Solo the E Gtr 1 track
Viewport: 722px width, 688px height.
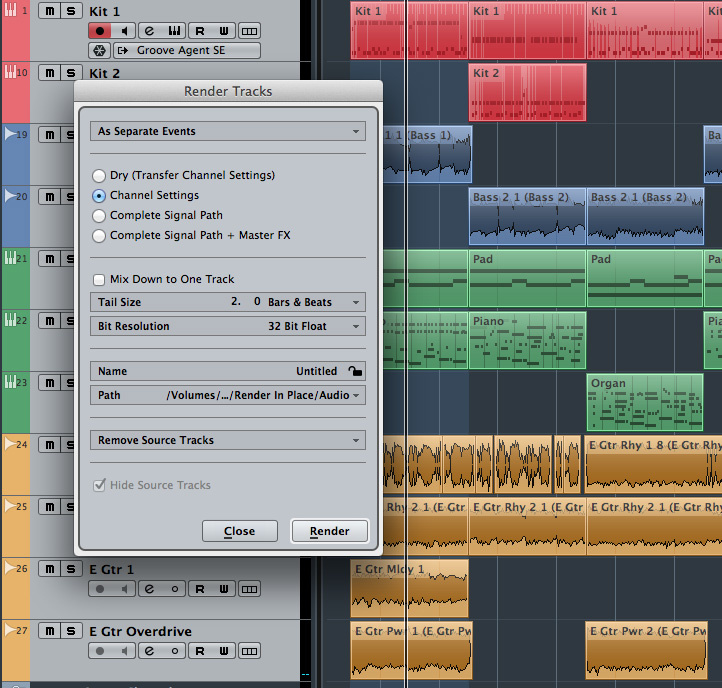click(x=69, y=569)
